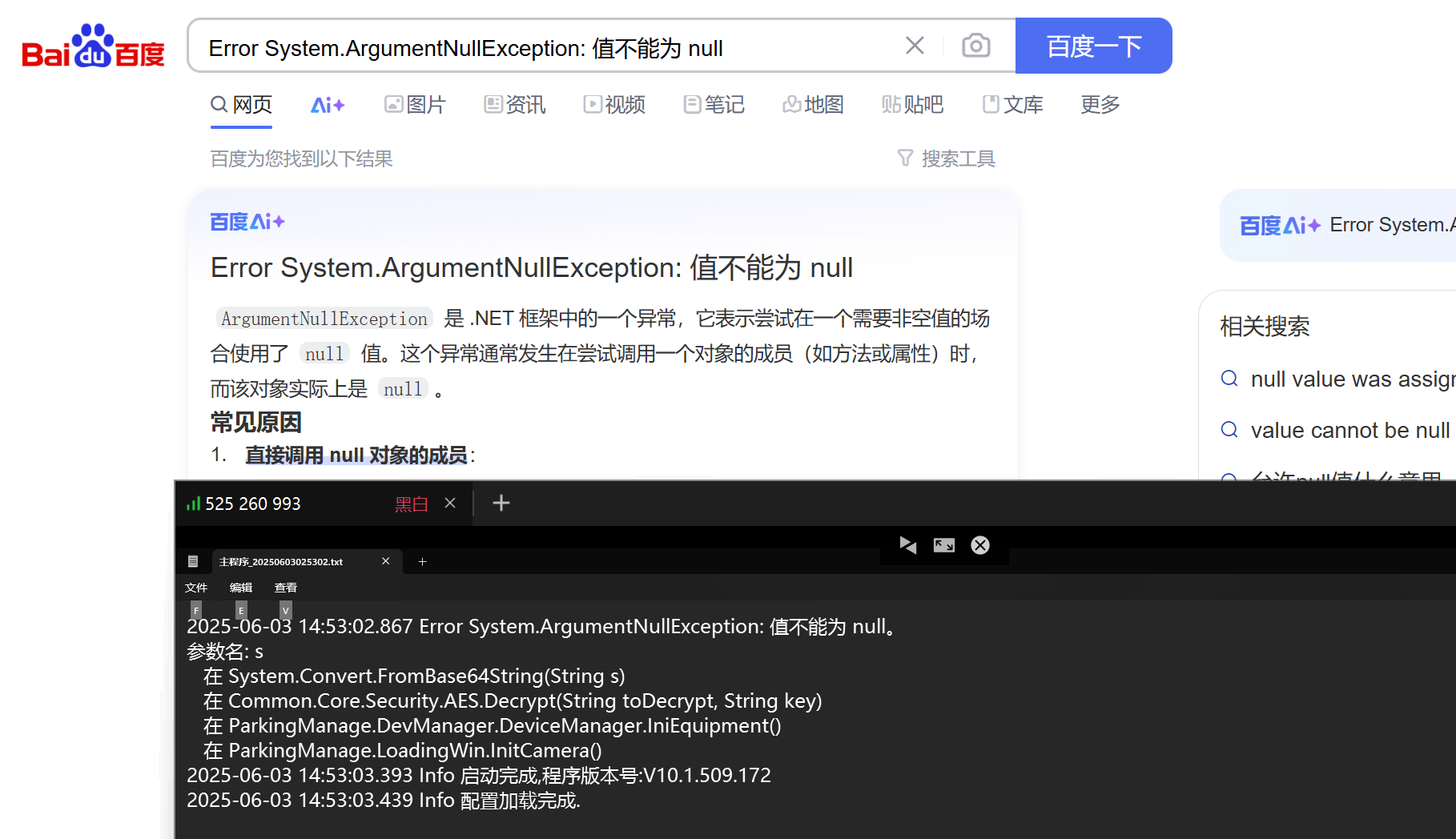Expand the 更多 search categories
The image size is (1456, 839).
pos(1100,105)
